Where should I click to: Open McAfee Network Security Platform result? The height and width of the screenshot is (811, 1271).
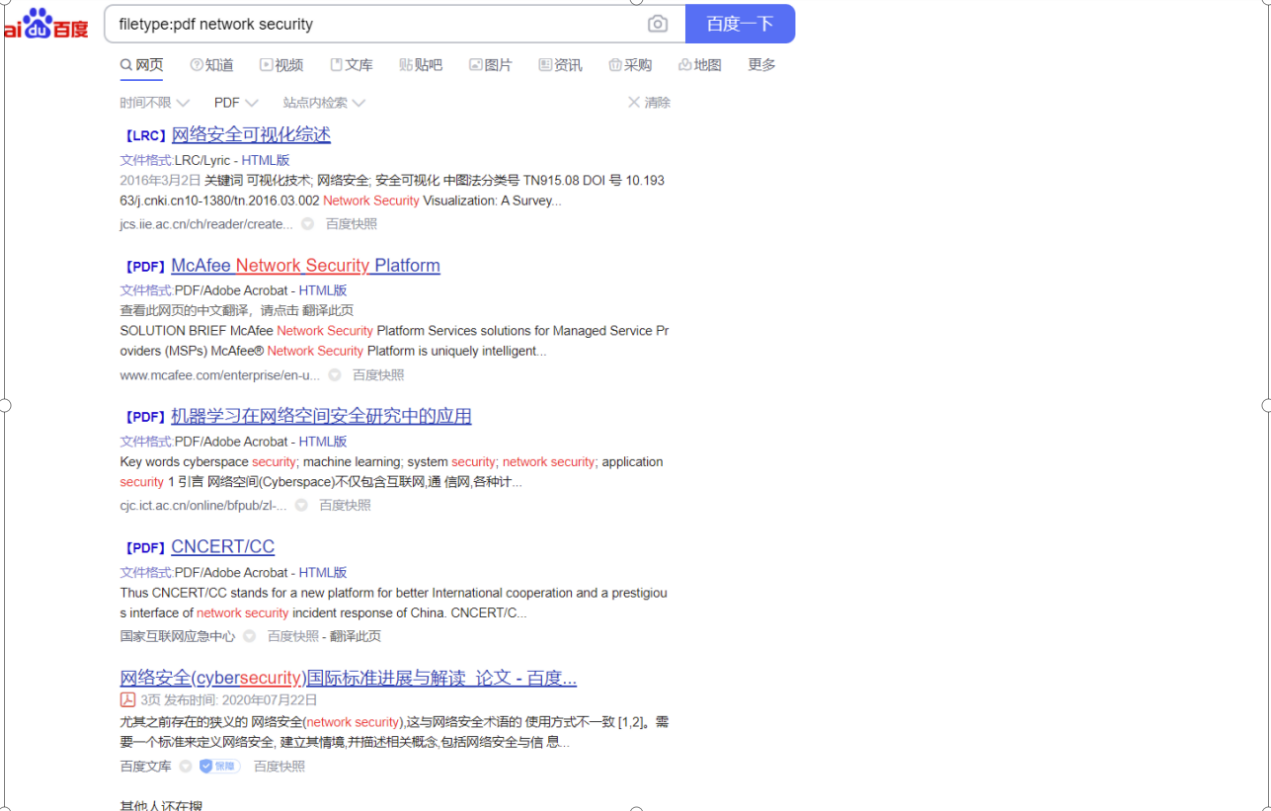tap(306, 266)
